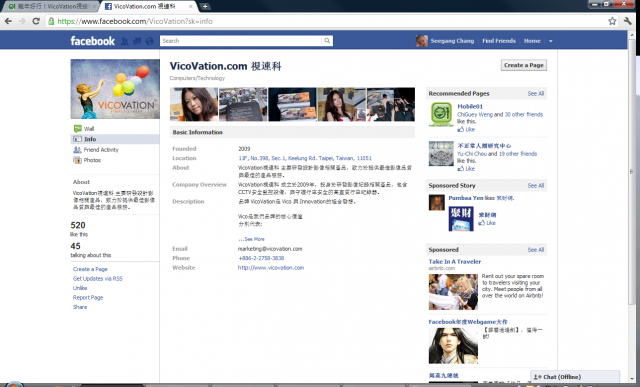Bookmark page with star icon

pyautogui.click(x=612, y=21)
